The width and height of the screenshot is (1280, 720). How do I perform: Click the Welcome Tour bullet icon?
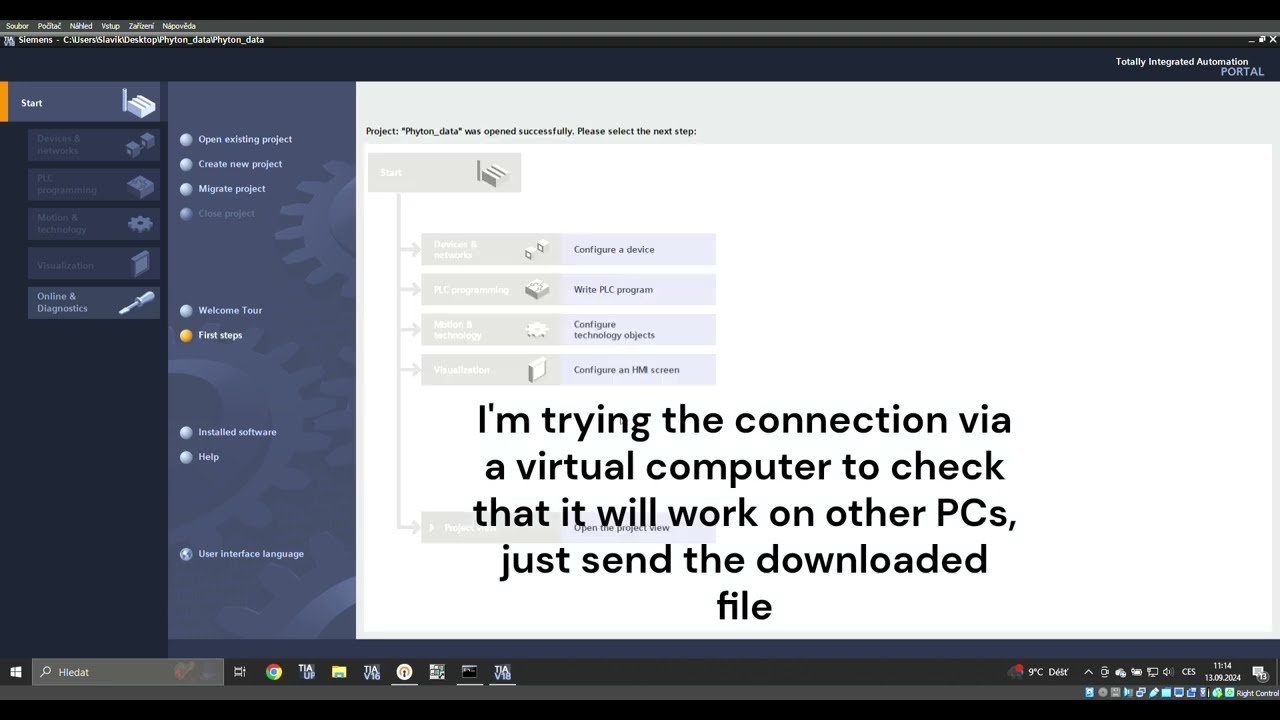pos(186,311)
